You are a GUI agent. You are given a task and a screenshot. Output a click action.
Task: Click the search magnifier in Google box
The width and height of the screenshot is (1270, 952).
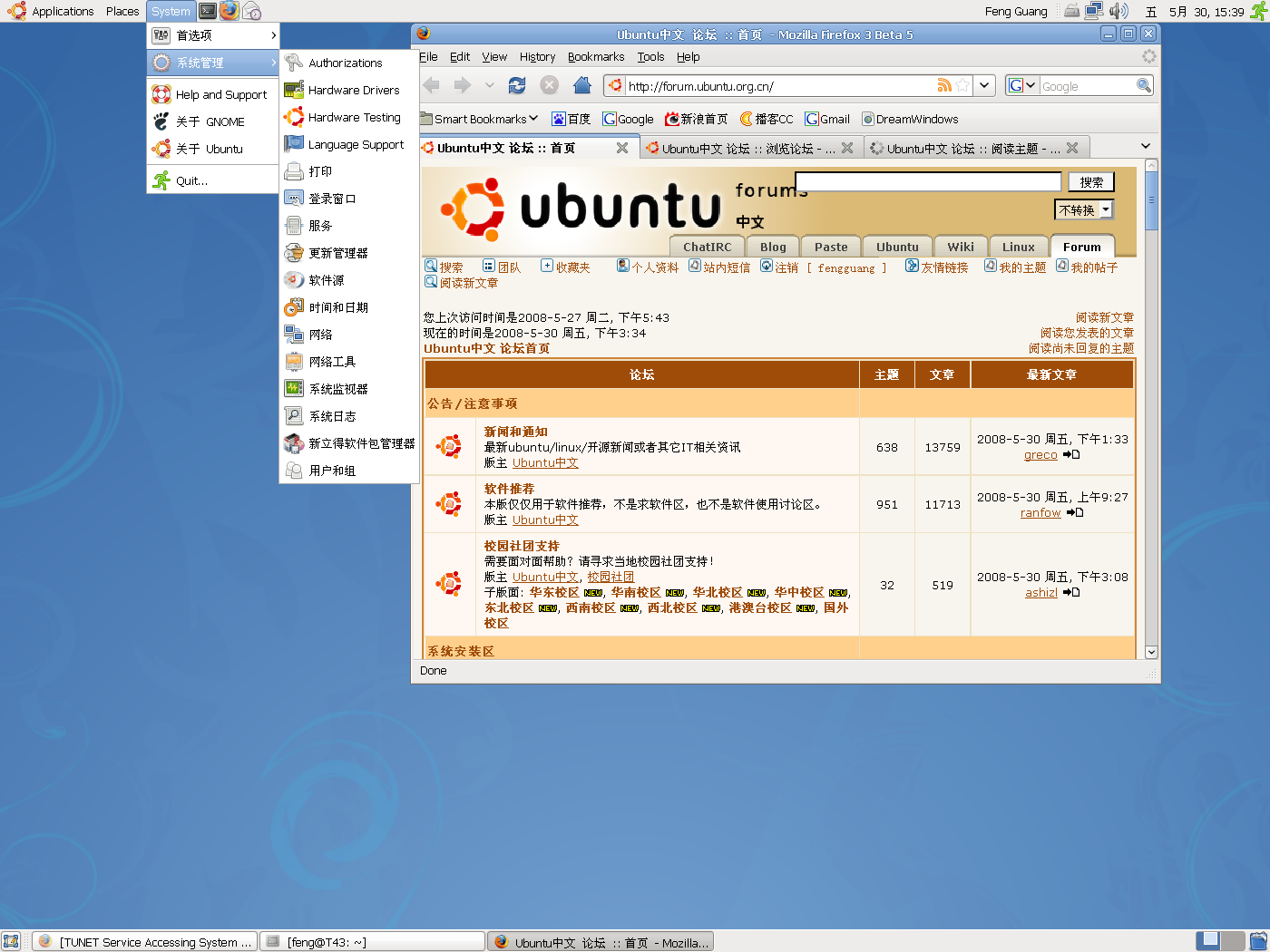click(1144, 85)
